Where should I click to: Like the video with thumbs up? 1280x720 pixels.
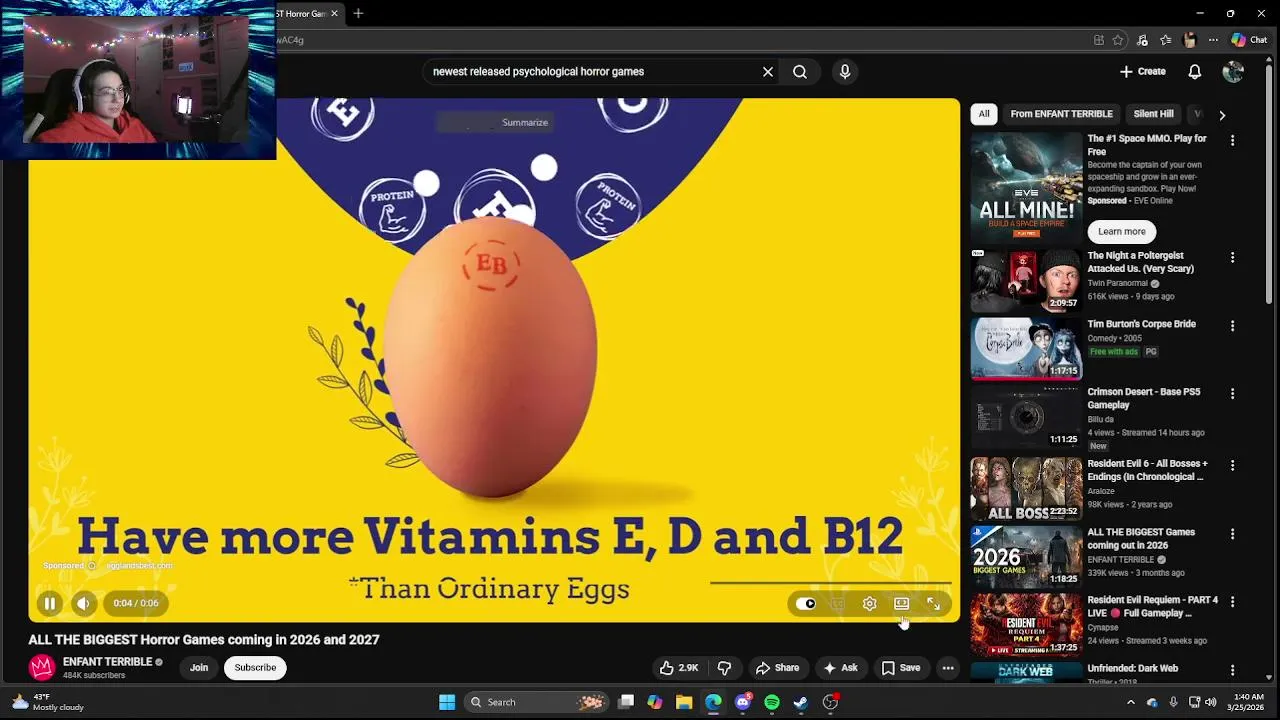tap(679, 668)
